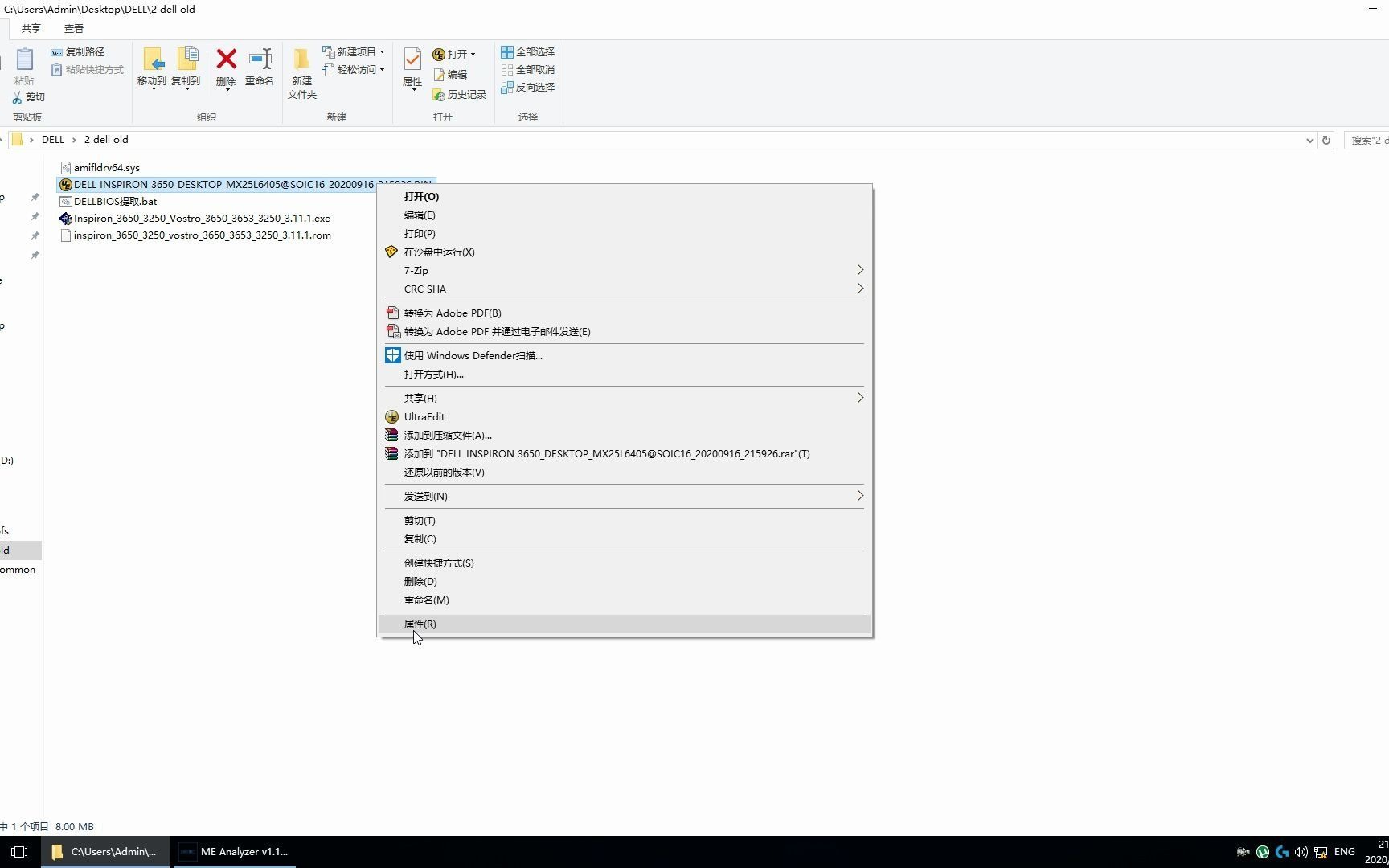This screenshot has height=868, width=1389.
Task: Choose Rename (重命名) in context menu
Action: 625,600
